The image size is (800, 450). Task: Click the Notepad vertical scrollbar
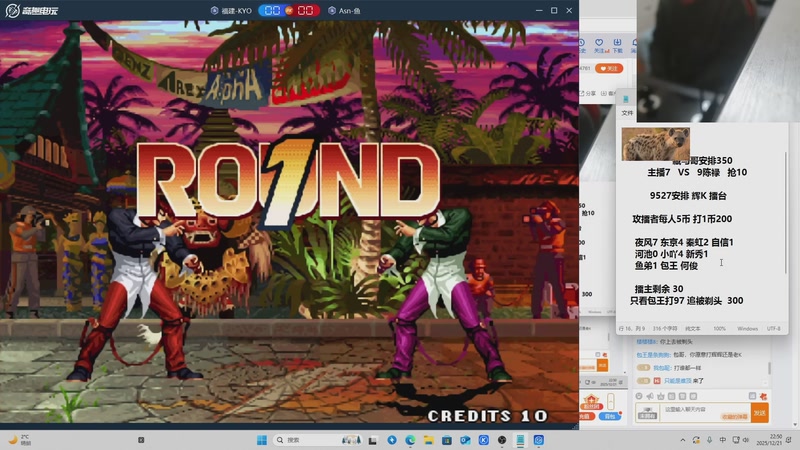pos(786,212)
